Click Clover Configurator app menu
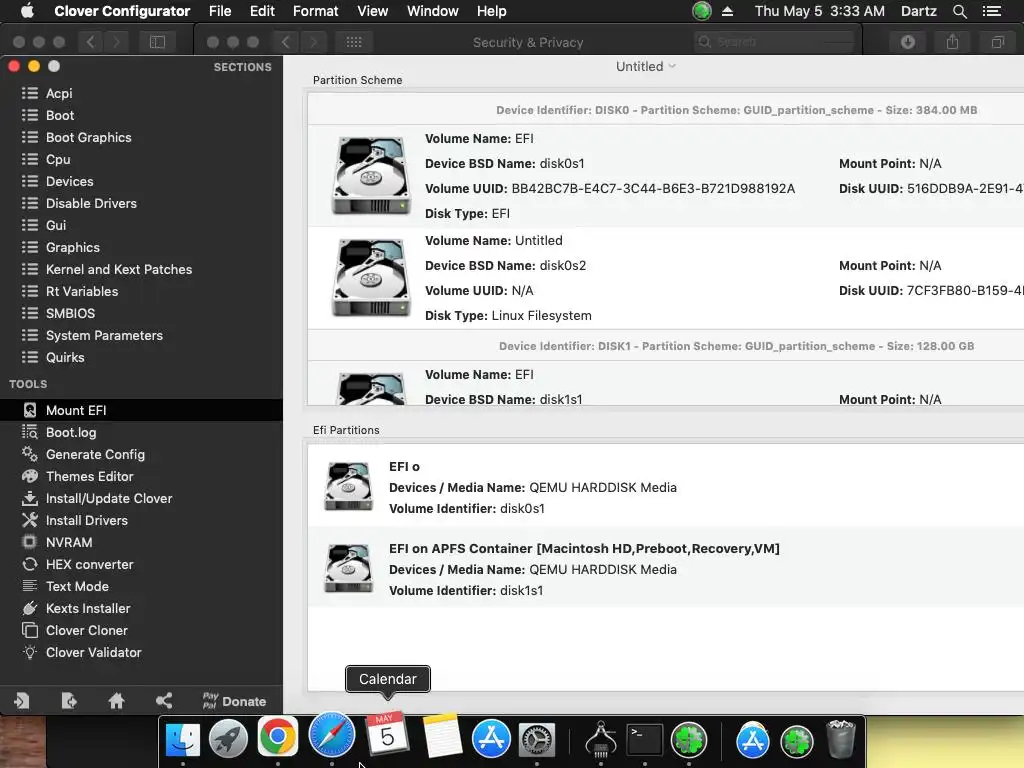Image resolution: width=1024 pixels, height=768 pixels. point(122,11)
